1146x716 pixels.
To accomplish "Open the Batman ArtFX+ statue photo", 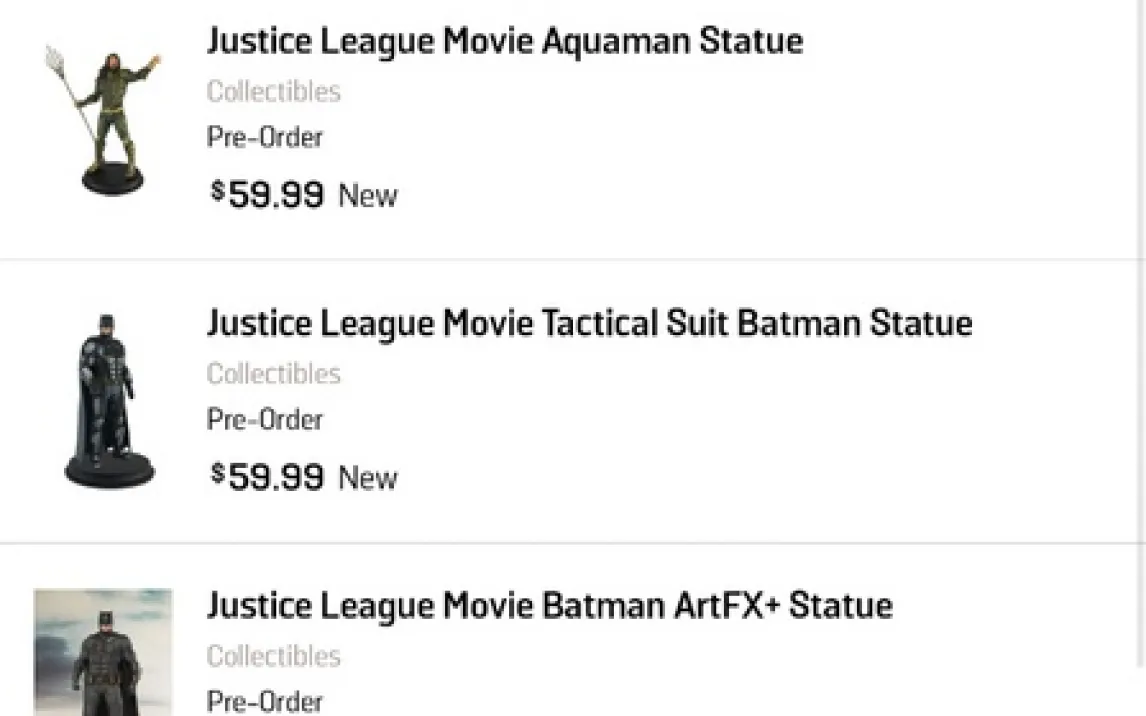I will click(103, 651).
